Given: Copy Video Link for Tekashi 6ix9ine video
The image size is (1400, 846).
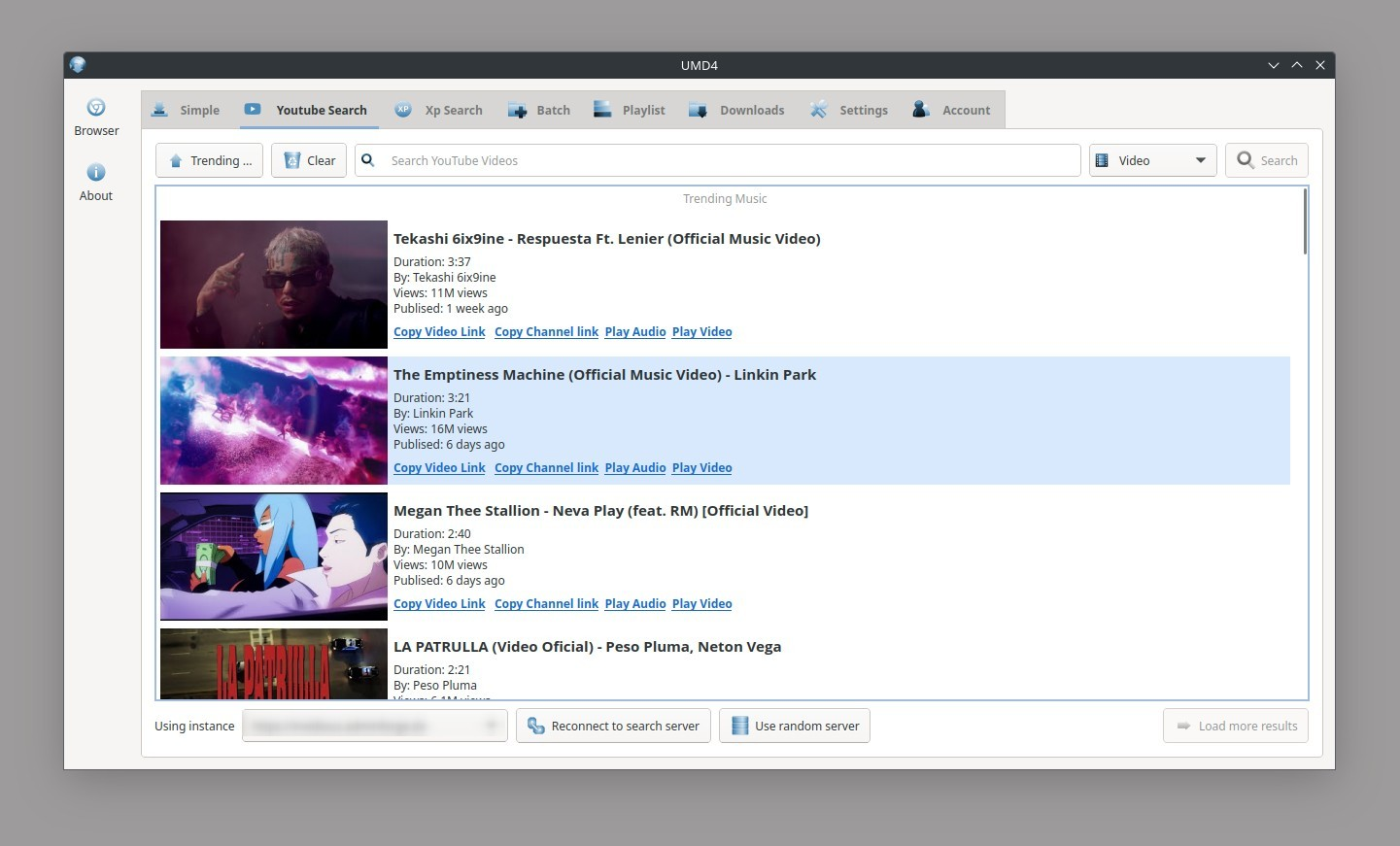Looking at the screenshot, I should [439, 332].
